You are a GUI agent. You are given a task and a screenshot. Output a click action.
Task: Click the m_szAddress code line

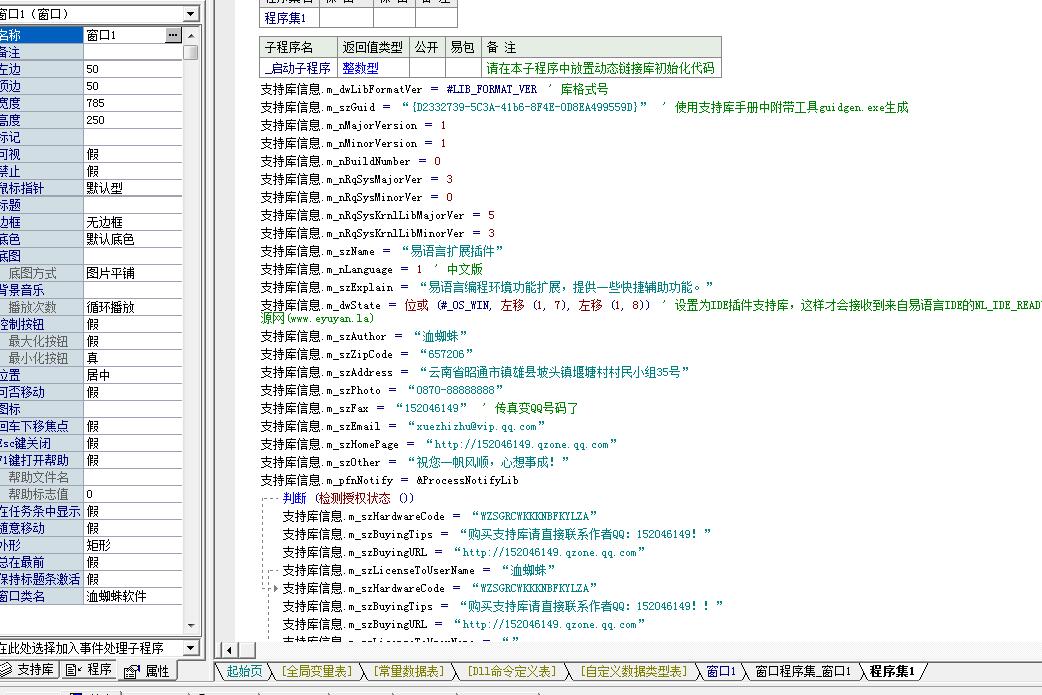pyautogui.click(x=474, y=372)
